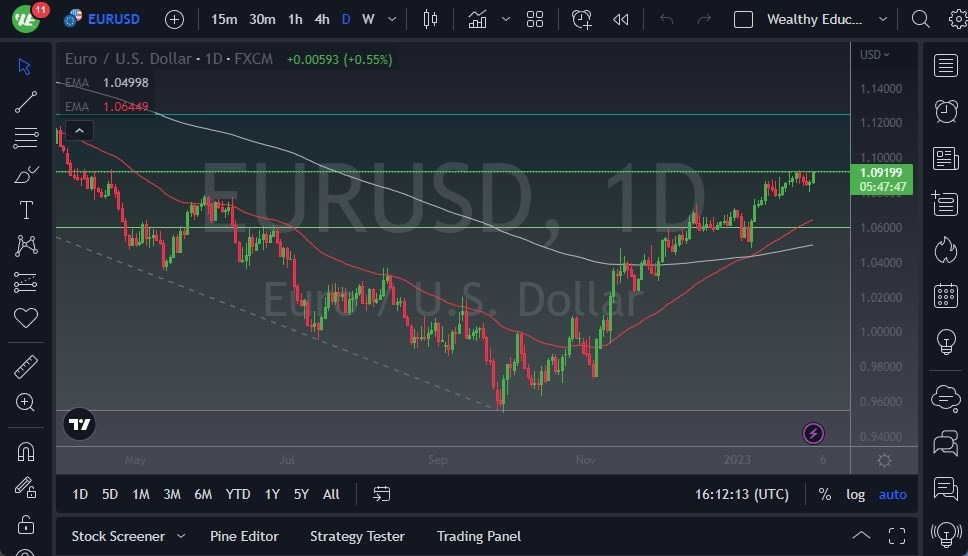Image resolution: width=968 pixels, height=556 pixels.
Task: Select the Text annotation tool
Action: point(26,210)
